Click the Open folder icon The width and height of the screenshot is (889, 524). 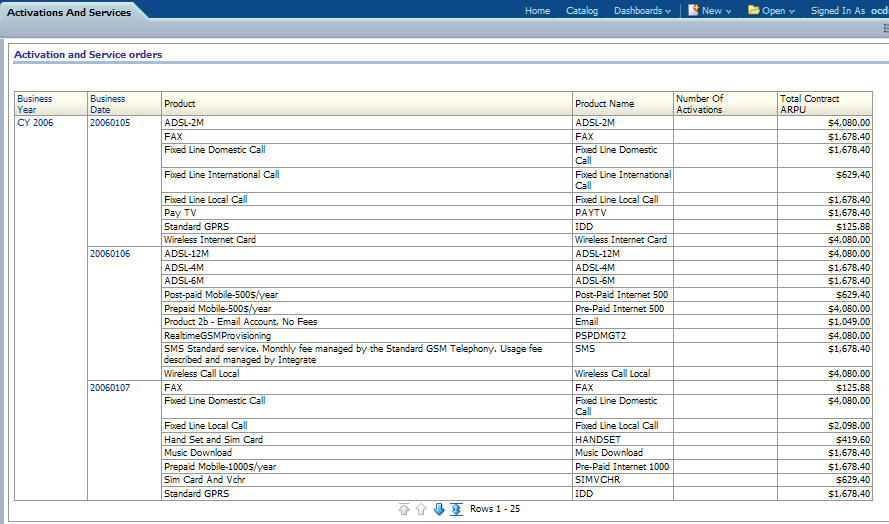[753, 10]
